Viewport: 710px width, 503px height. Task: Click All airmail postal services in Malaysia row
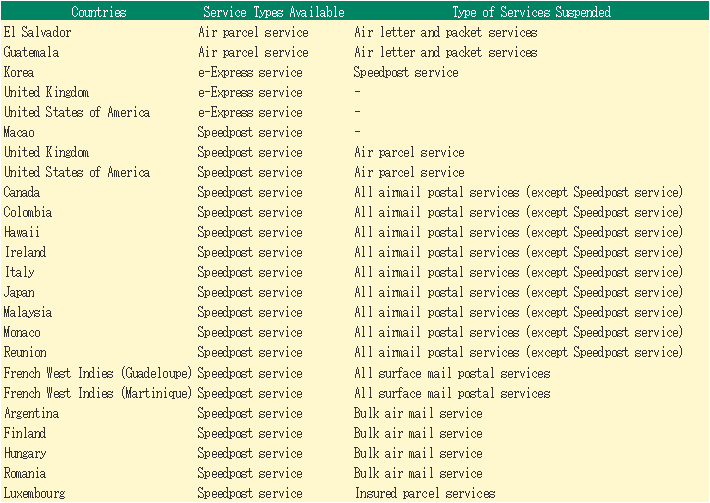point(518,312)
